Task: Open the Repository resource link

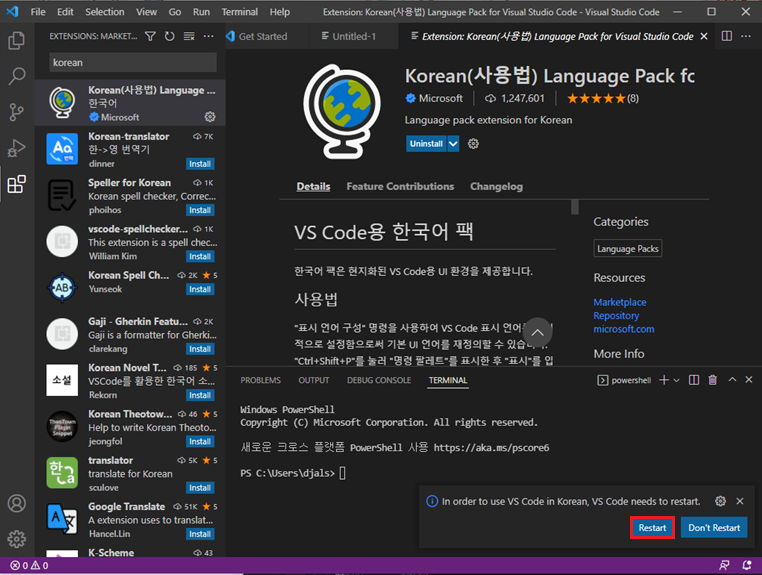Action: pyautogui.click(x=616, y=315)
